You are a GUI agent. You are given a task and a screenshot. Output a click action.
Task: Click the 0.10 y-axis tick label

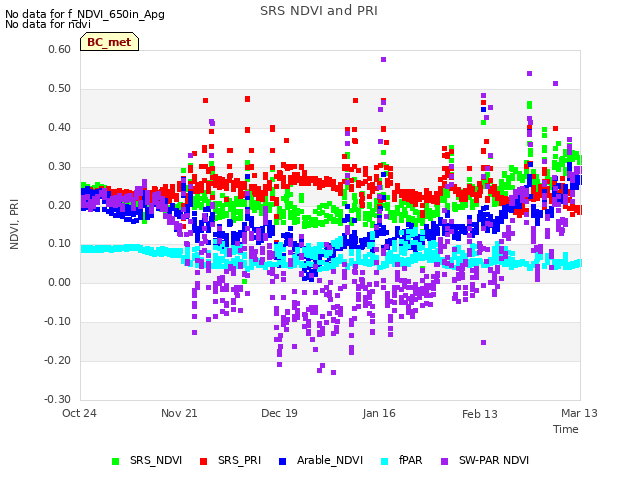(x=60, y=244)
